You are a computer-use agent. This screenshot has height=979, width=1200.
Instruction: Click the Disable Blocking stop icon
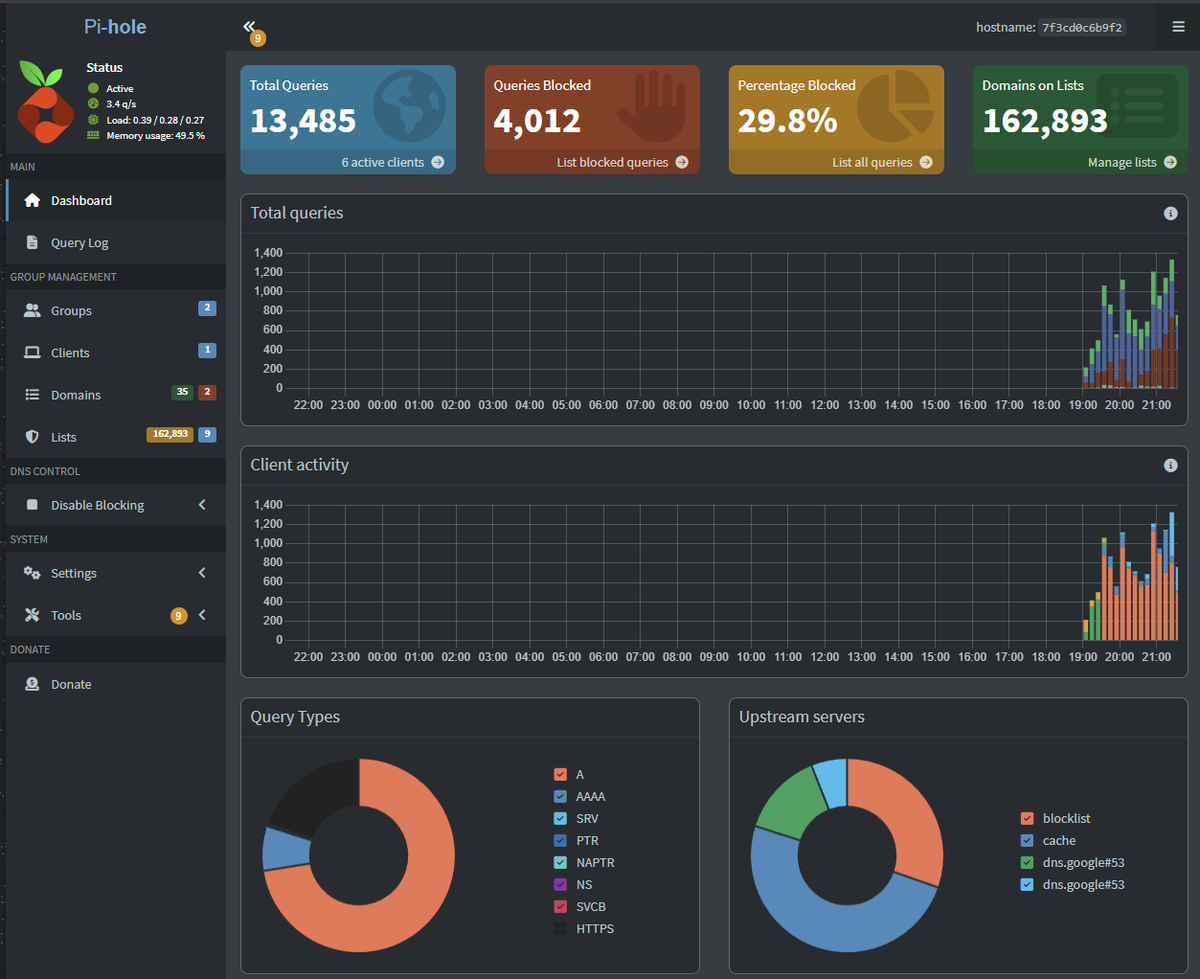[x=32, y=505]
